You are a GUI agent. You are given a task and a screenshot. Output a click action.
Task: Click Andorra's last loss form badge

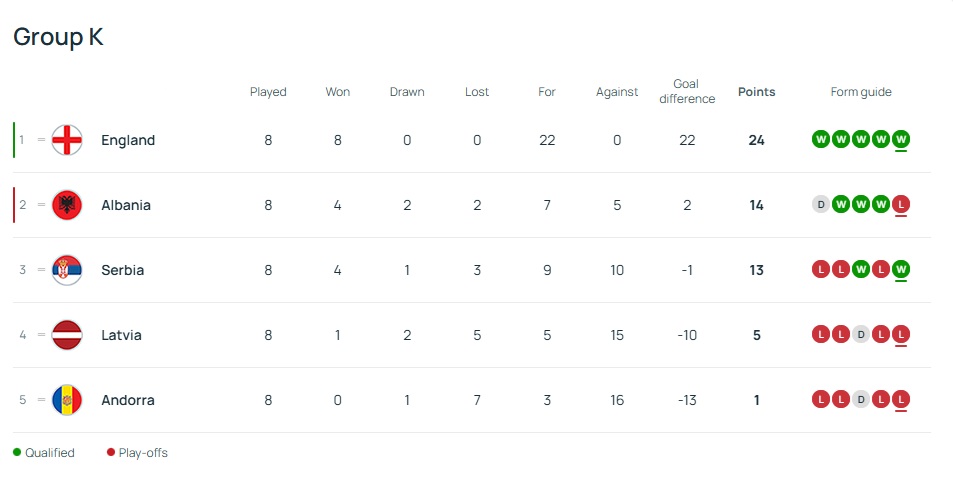click(x=901, y=399)
